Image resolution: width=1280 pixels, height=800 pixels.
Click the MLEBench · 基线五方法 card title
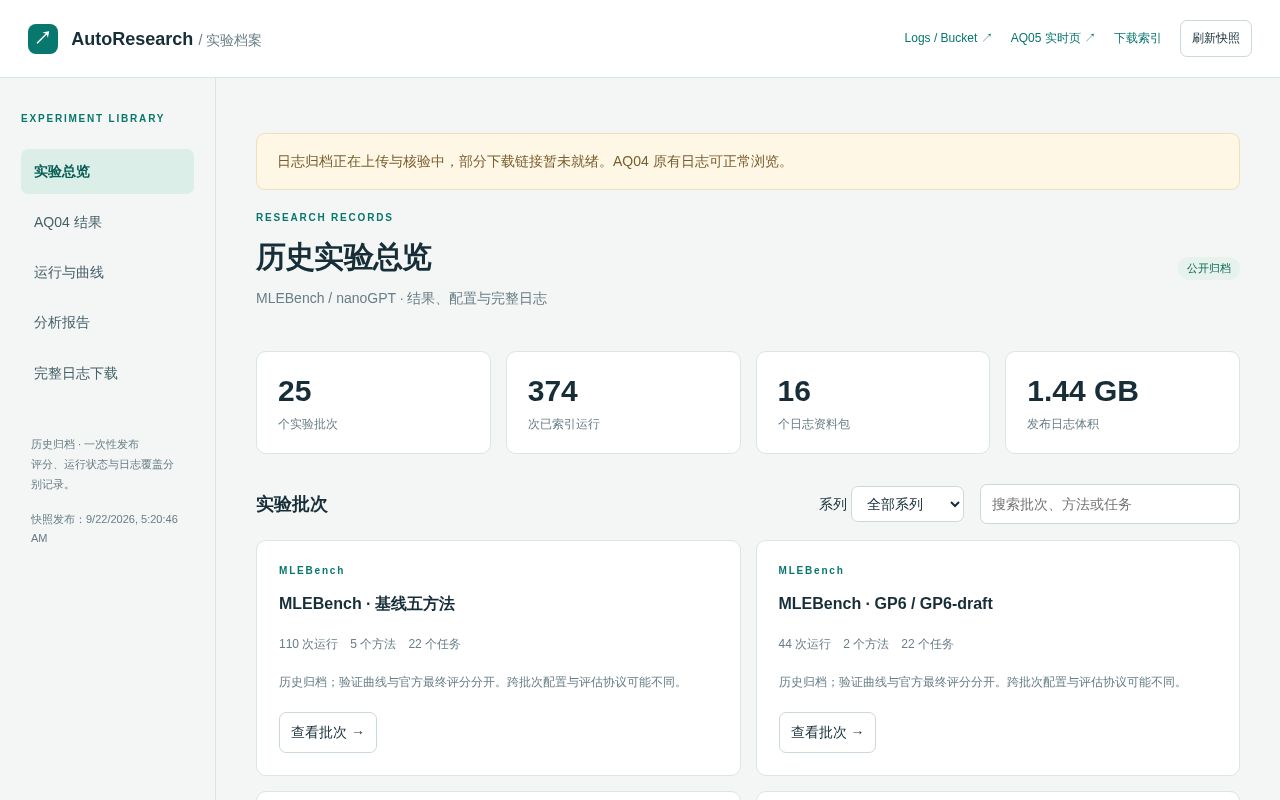pos(367,604)
